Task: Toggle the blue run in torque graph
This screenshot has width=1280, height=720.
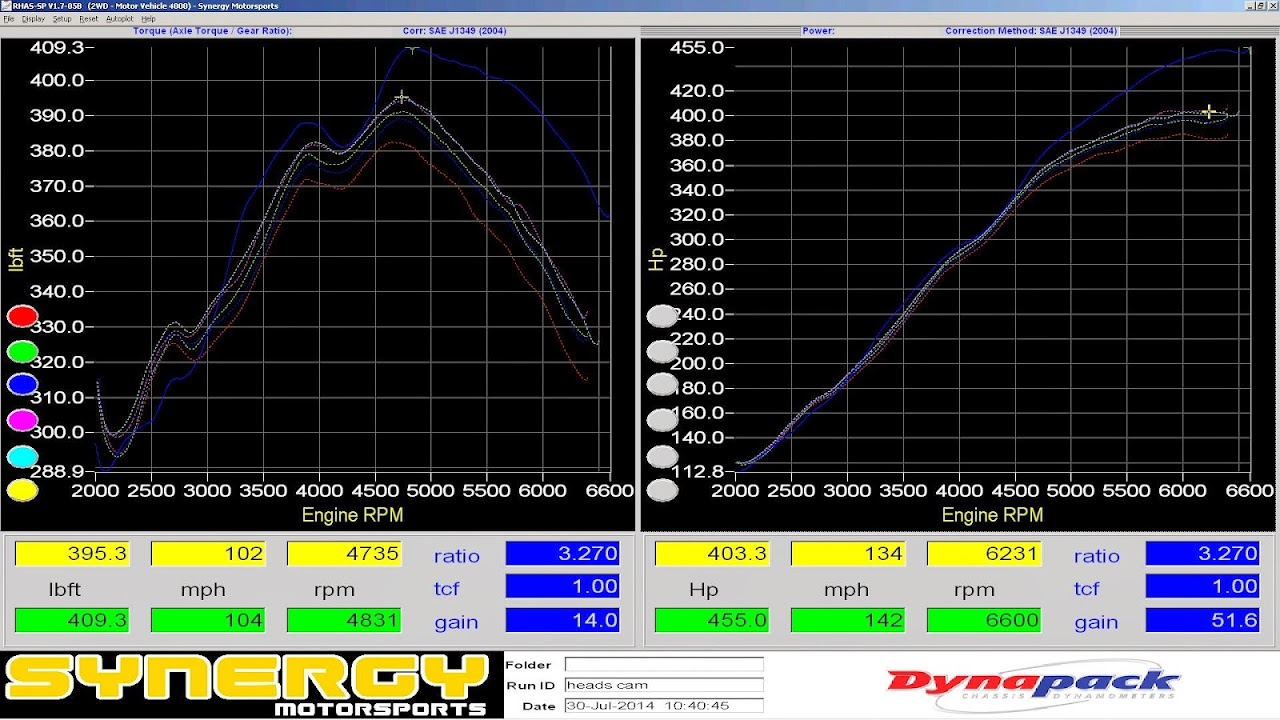Action: [22, 385]
